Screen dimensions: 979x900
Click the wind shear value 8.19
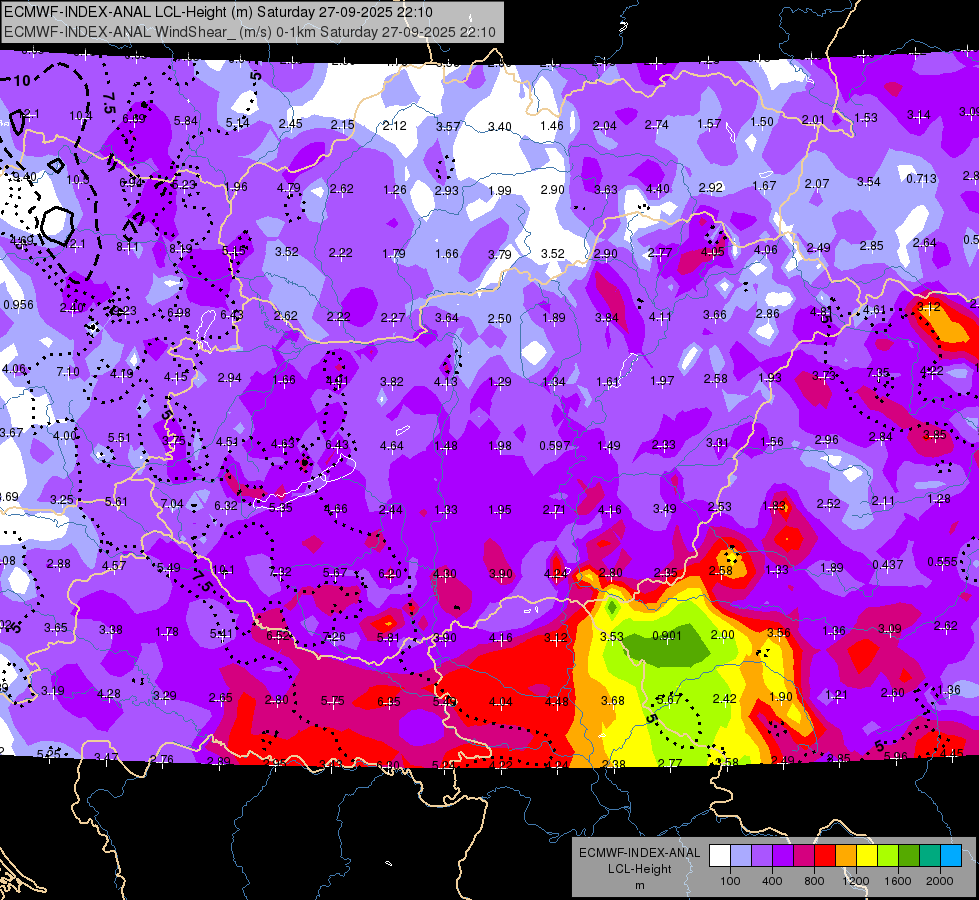tap(181, 249)
